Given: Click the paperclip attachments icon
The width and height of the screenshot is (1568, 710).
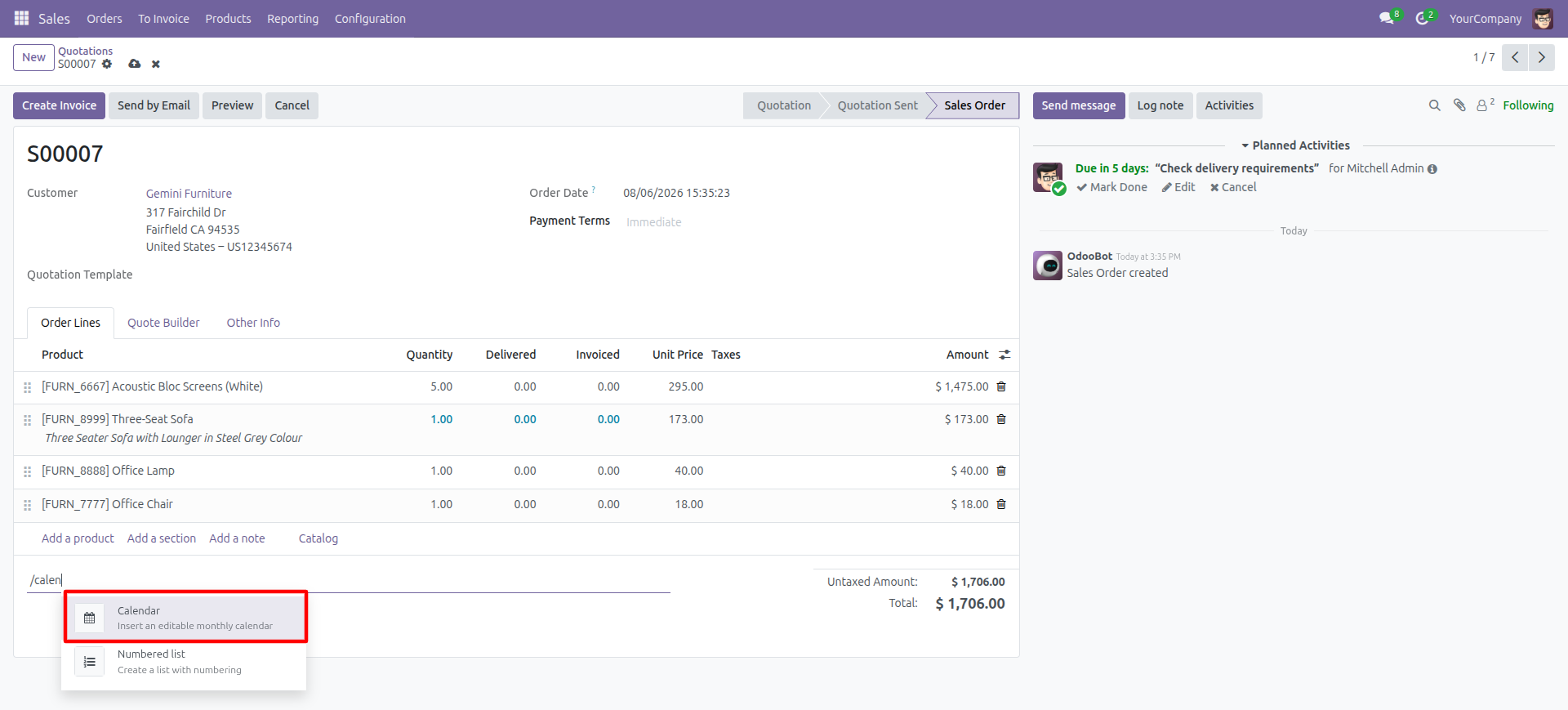Looking at the screenshot, I should point(1459,105).
